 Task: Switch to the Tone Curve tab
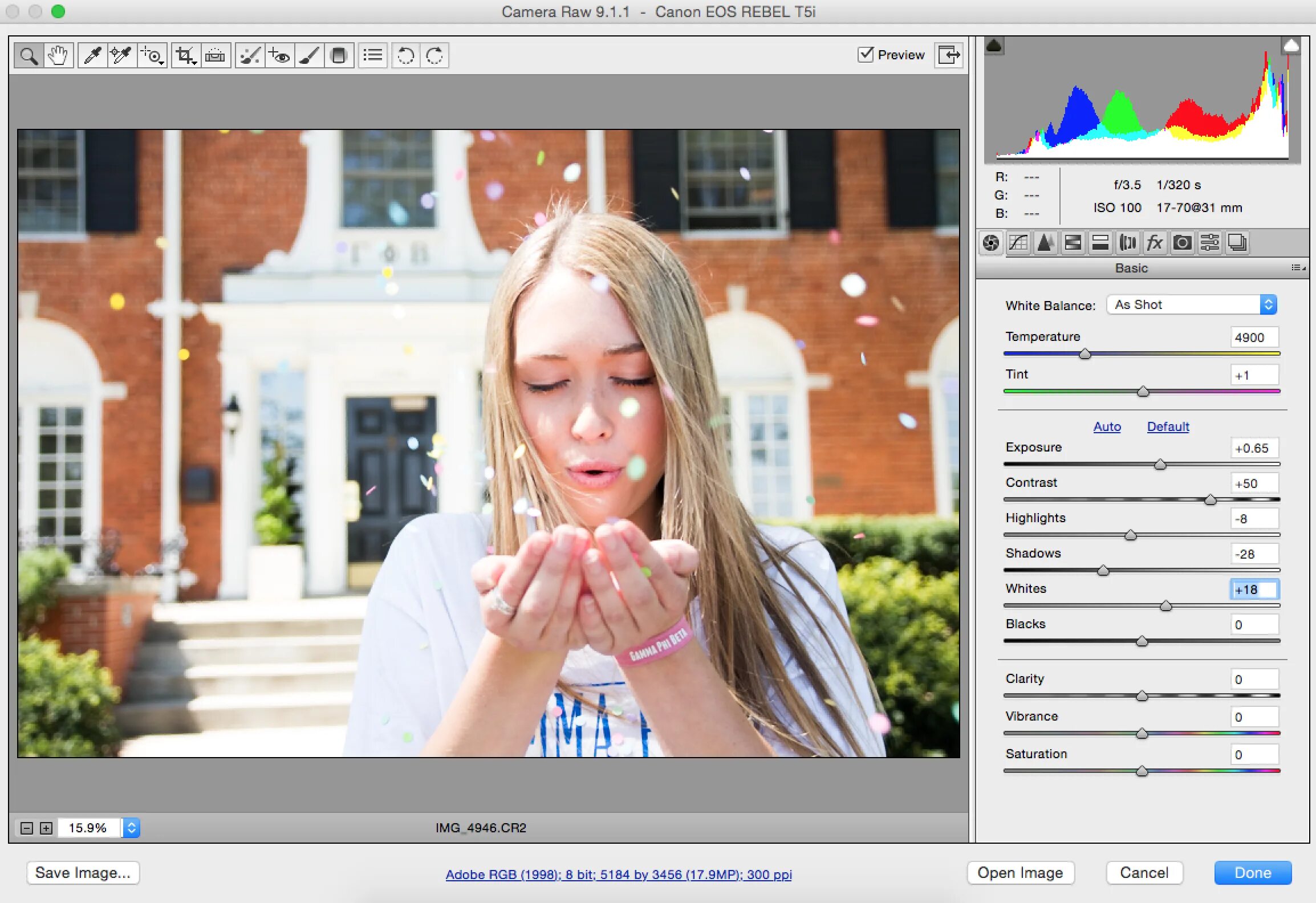[1018, 243]
